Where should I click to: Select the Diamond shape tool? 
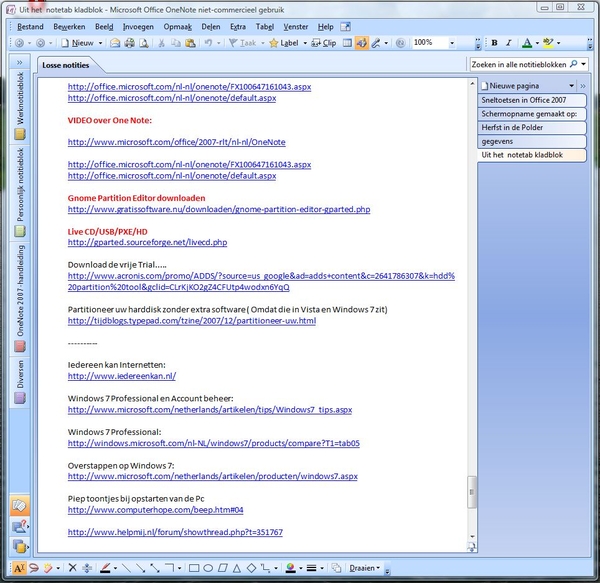pyautogui.click(x=251, y=568)
